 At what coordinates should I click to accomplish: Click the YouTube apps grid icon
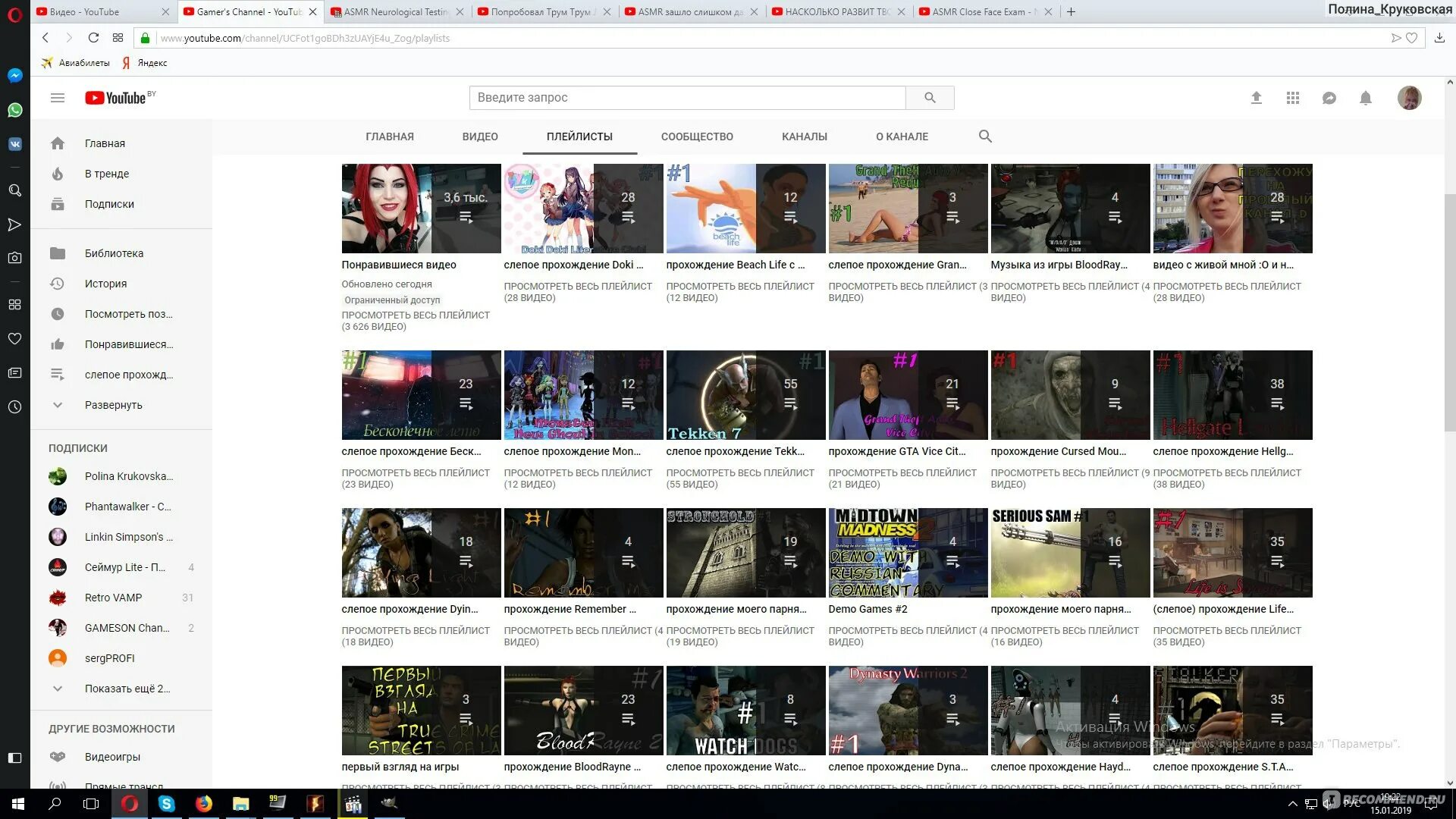(1293, 97)
